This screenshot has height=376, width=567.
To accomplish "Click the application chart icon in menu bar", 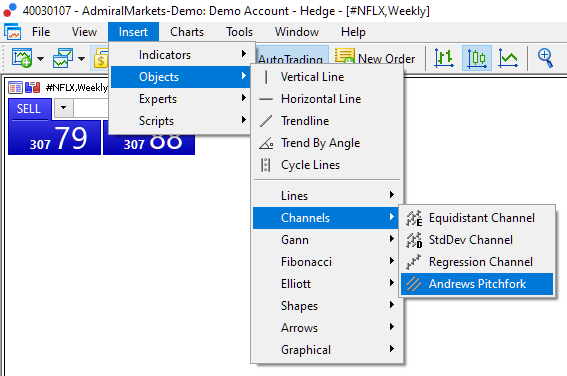I will click(13, 32).
